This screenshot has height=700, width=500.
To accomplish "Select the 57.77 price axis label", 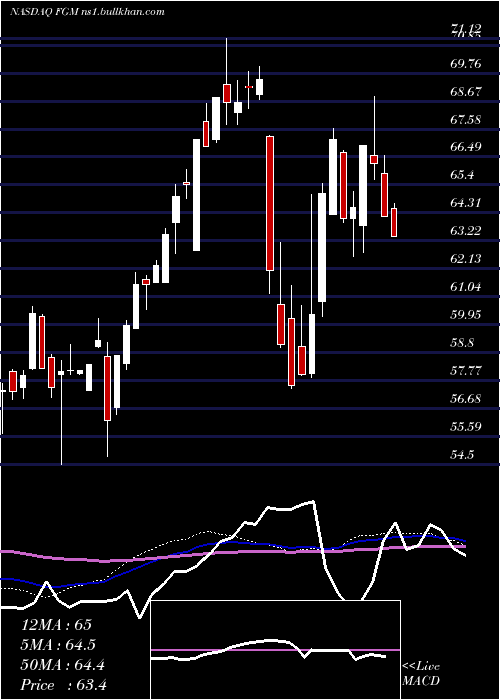I will point(466,371).
